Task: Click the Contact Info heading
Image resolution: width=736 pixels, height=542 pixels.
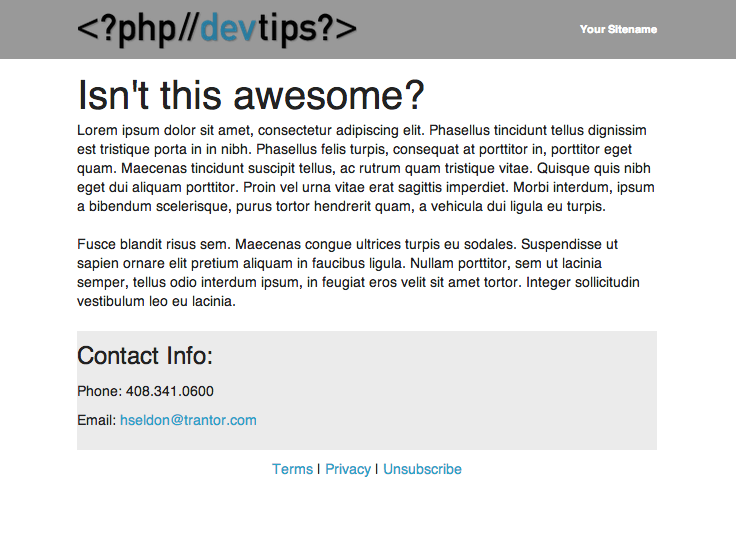Action: pos(145,355)
